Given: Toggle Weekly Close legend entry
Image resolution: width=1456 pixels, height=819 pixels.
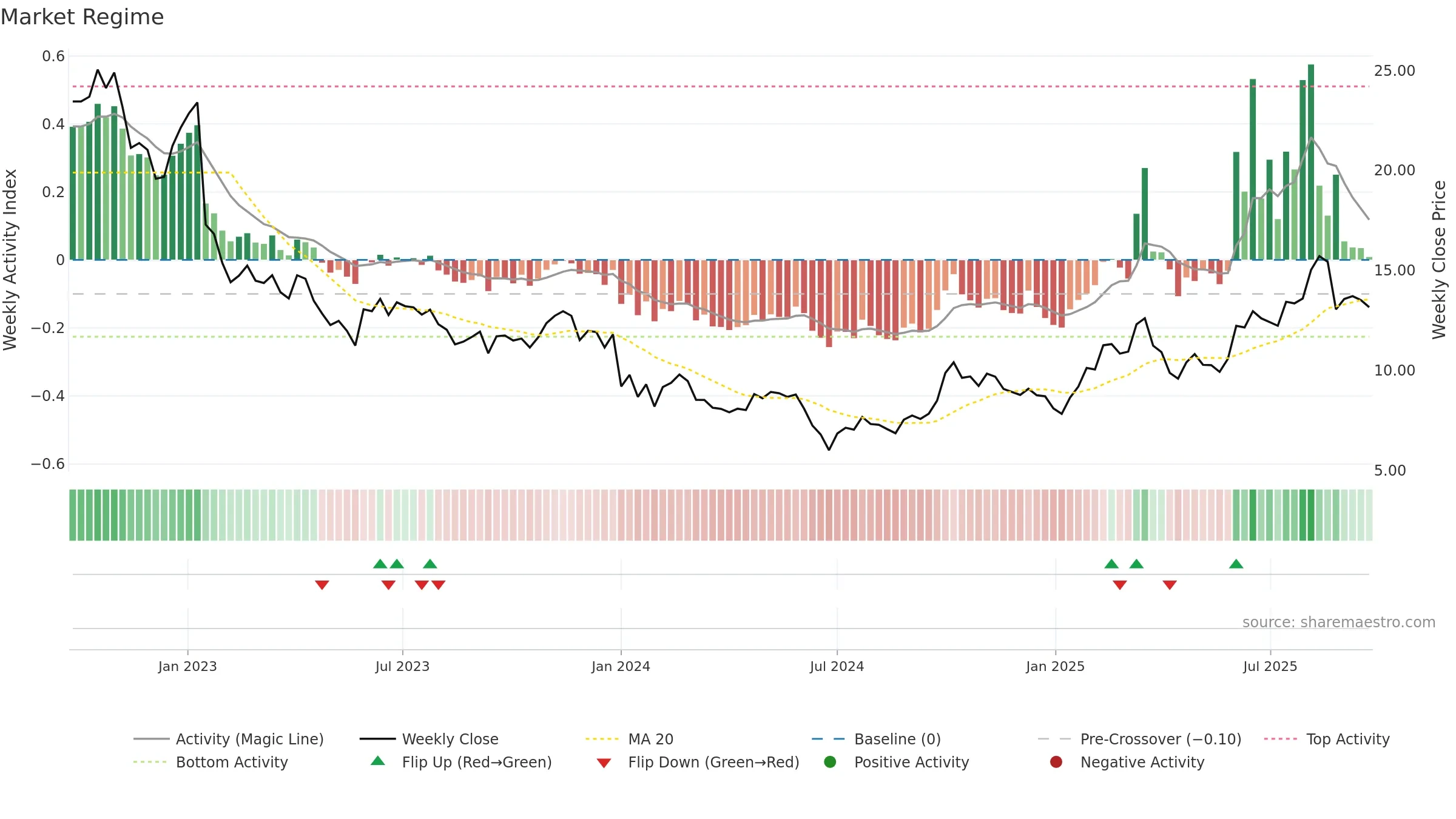Looking at the screenshot, I should pyautogui.click(x=429, y=739).
